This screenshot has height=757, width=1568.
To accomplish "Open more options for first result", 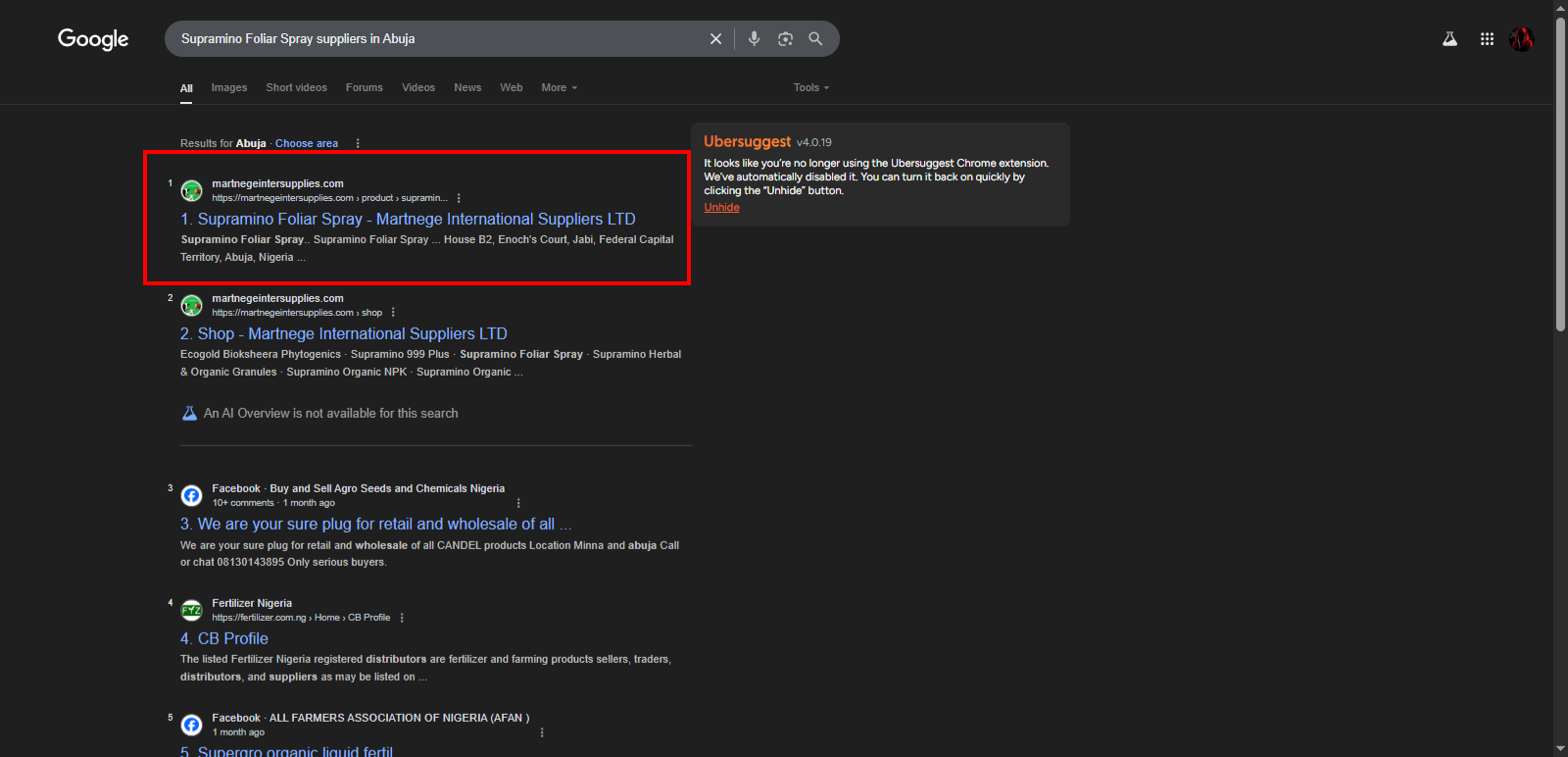I will (x=459, y=198).
